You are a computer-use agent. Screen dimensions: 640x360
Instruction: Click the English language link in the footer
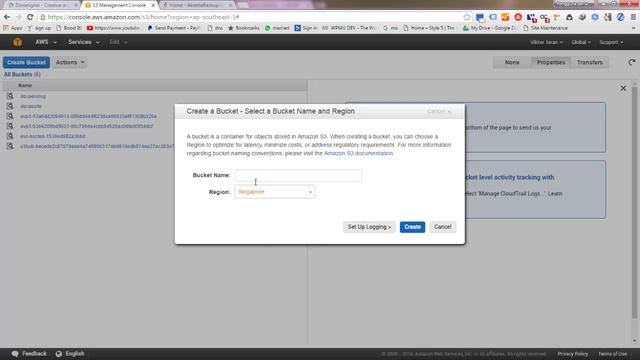[x=75, y=354]
